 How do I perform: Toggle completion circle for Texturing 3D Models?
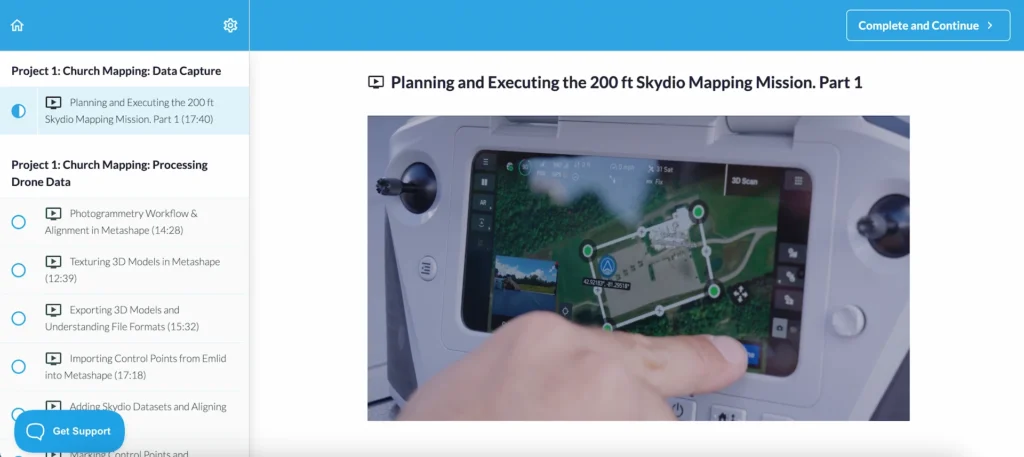point(19,270)
